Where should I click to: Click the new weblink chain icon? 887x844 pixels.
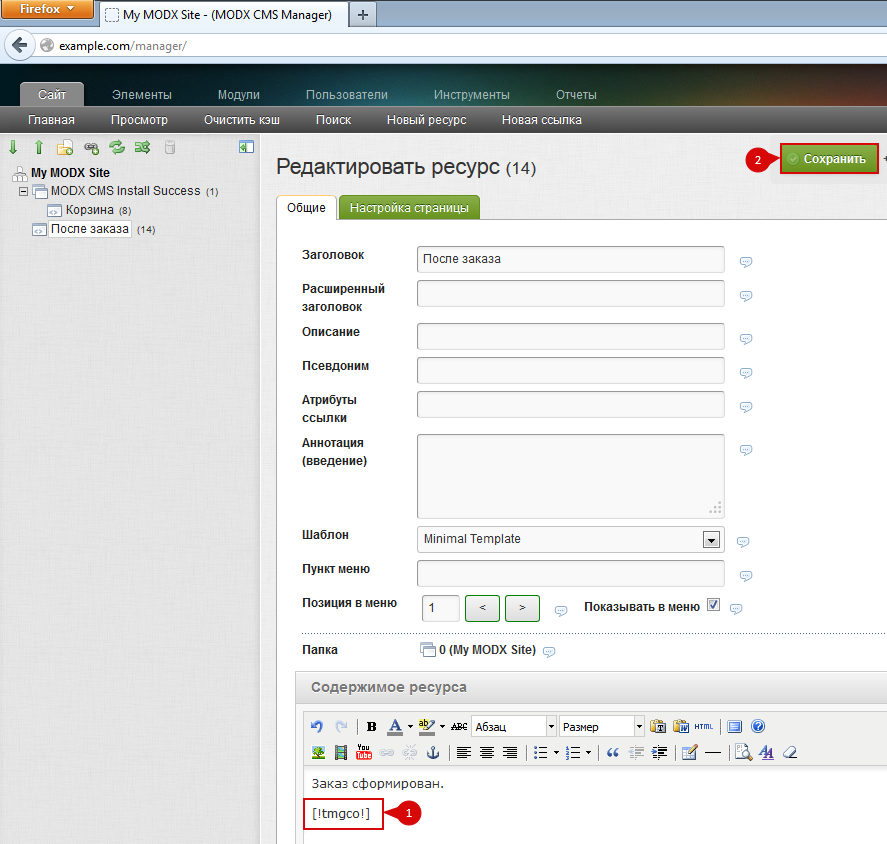[x=91, y=147]
